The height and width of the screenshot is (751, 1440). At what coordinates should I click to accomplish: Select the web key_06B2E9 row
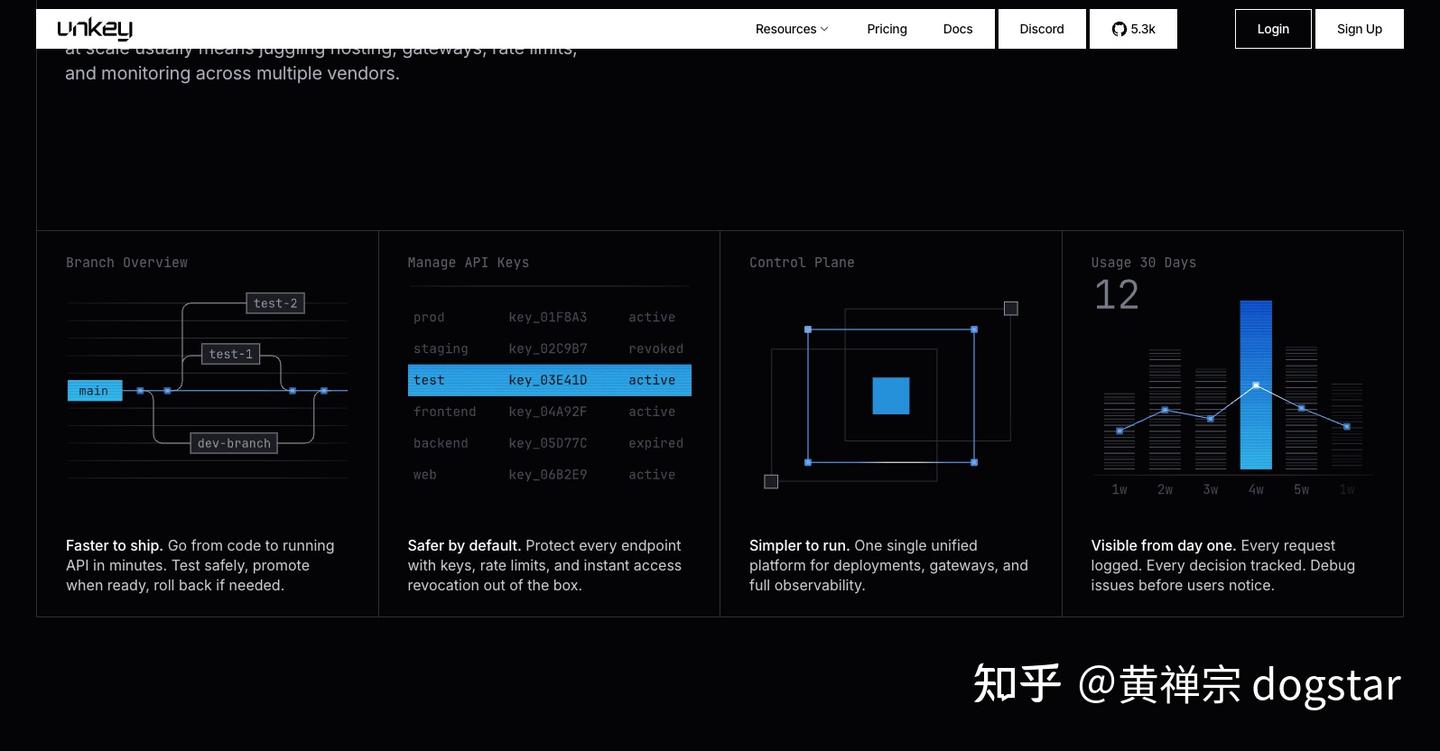coord(549,475)
